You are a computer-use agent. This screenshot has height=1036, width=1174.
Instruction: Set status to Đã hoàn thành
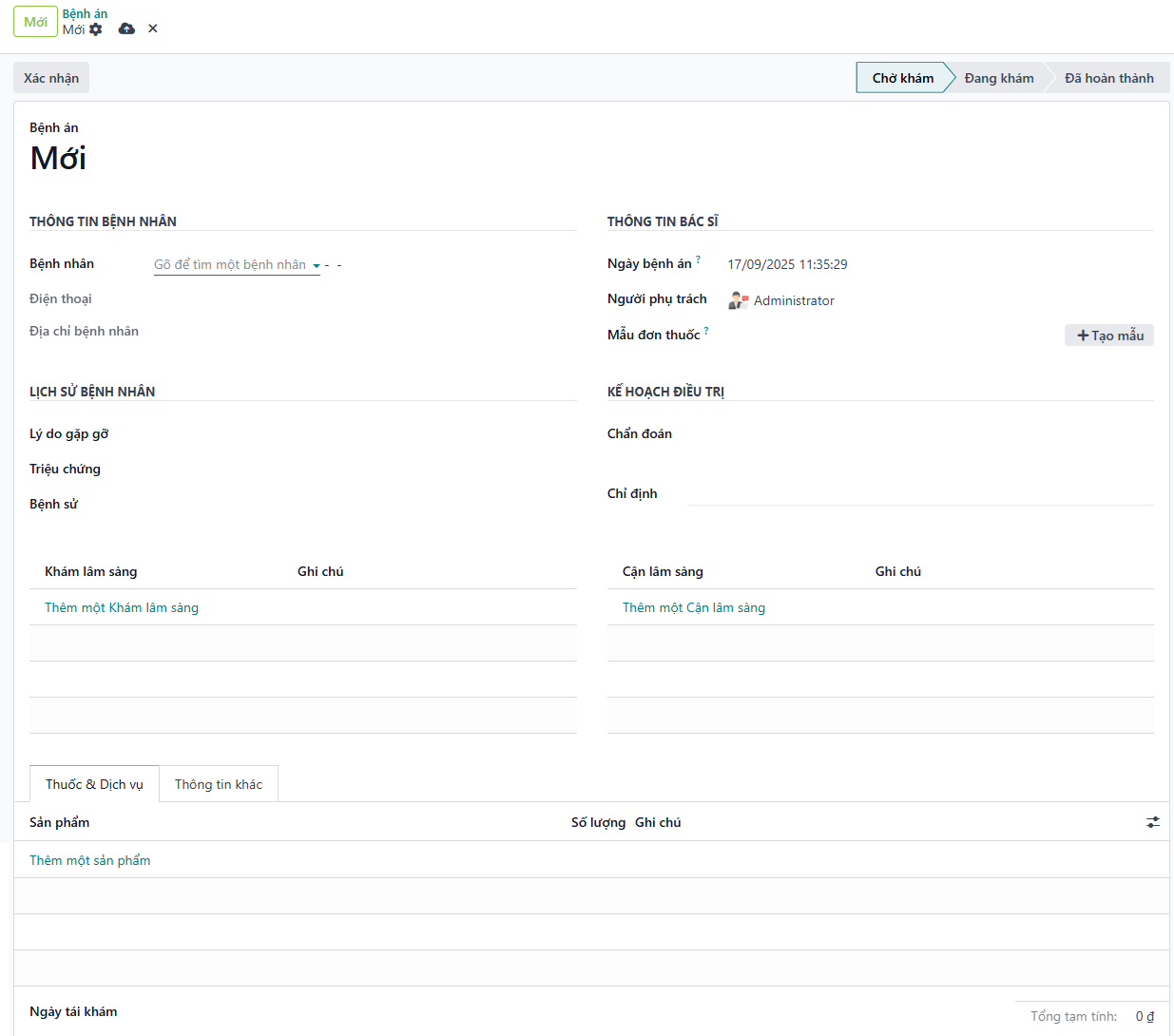(x=1108, y=78)
